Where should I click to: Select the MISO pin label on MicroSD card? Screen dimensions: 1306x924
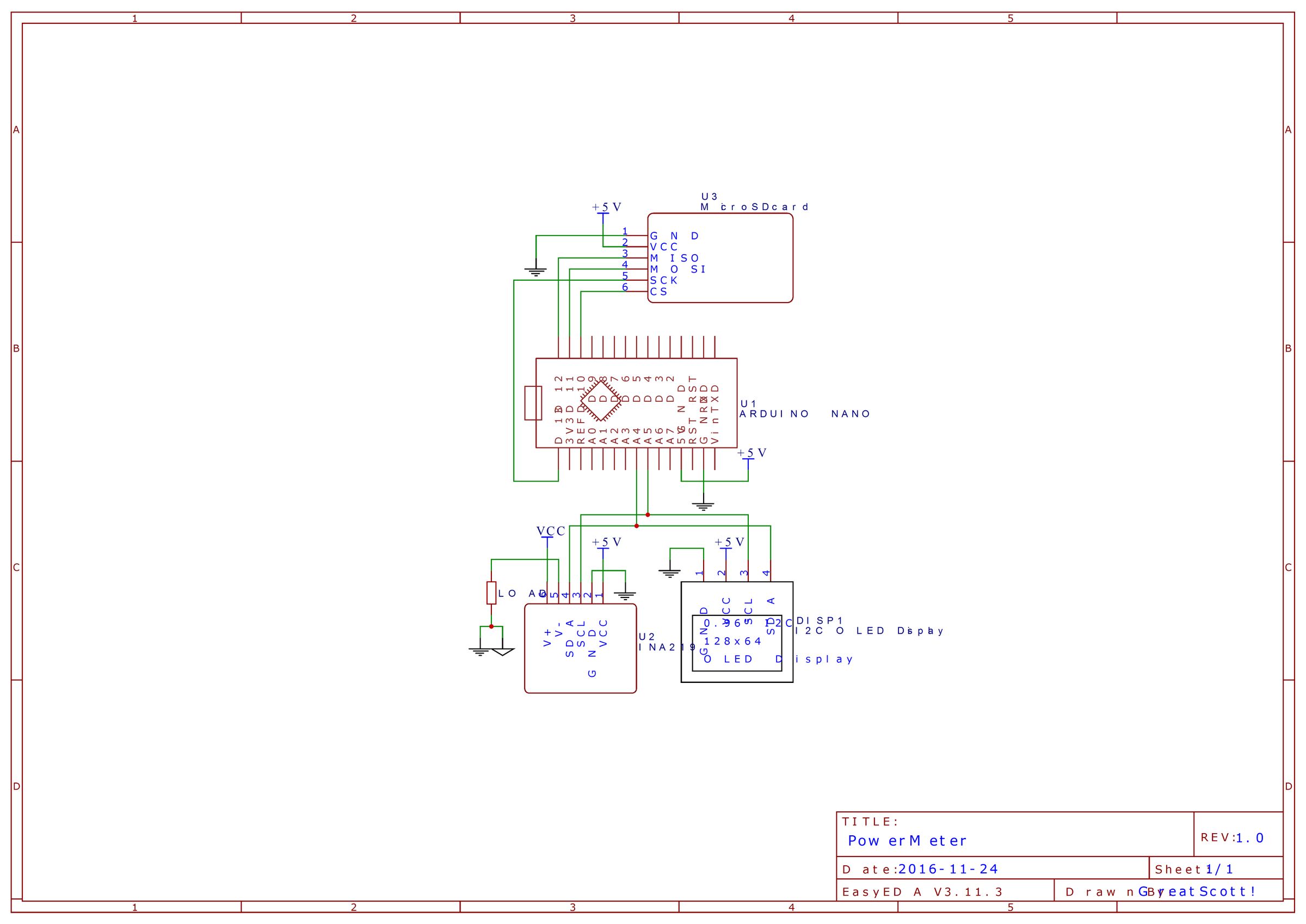point(675,258)
